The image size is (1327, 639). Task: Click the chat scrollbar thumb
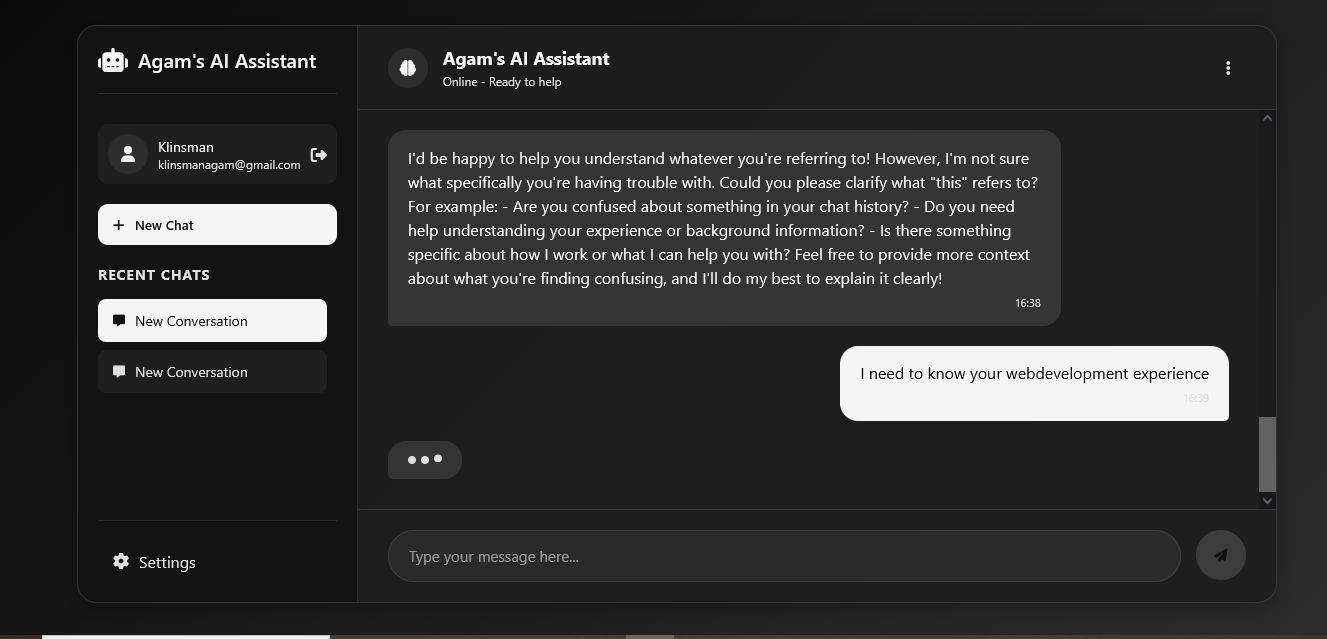tap(1267, 454)
